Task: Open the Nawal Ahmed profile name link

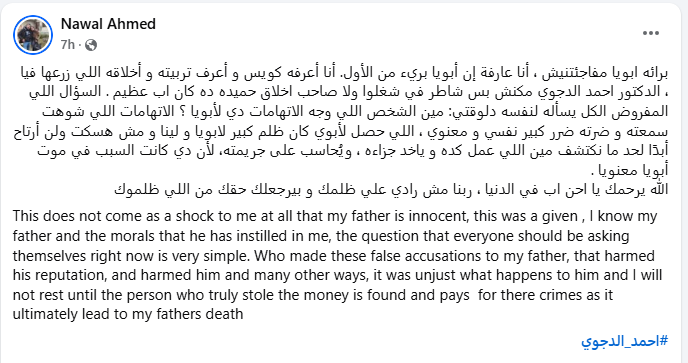Action: click(108, 24)
